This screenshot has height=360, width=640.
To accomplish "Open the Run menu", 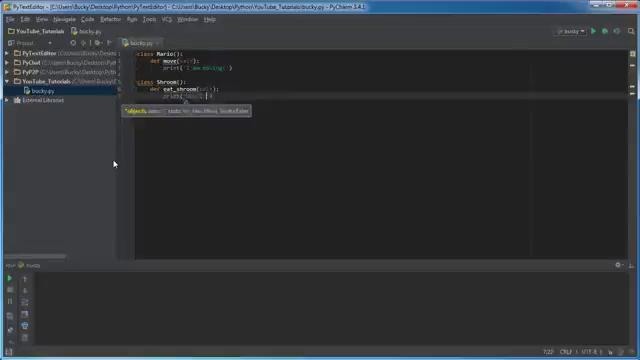I will click(132, 19).
